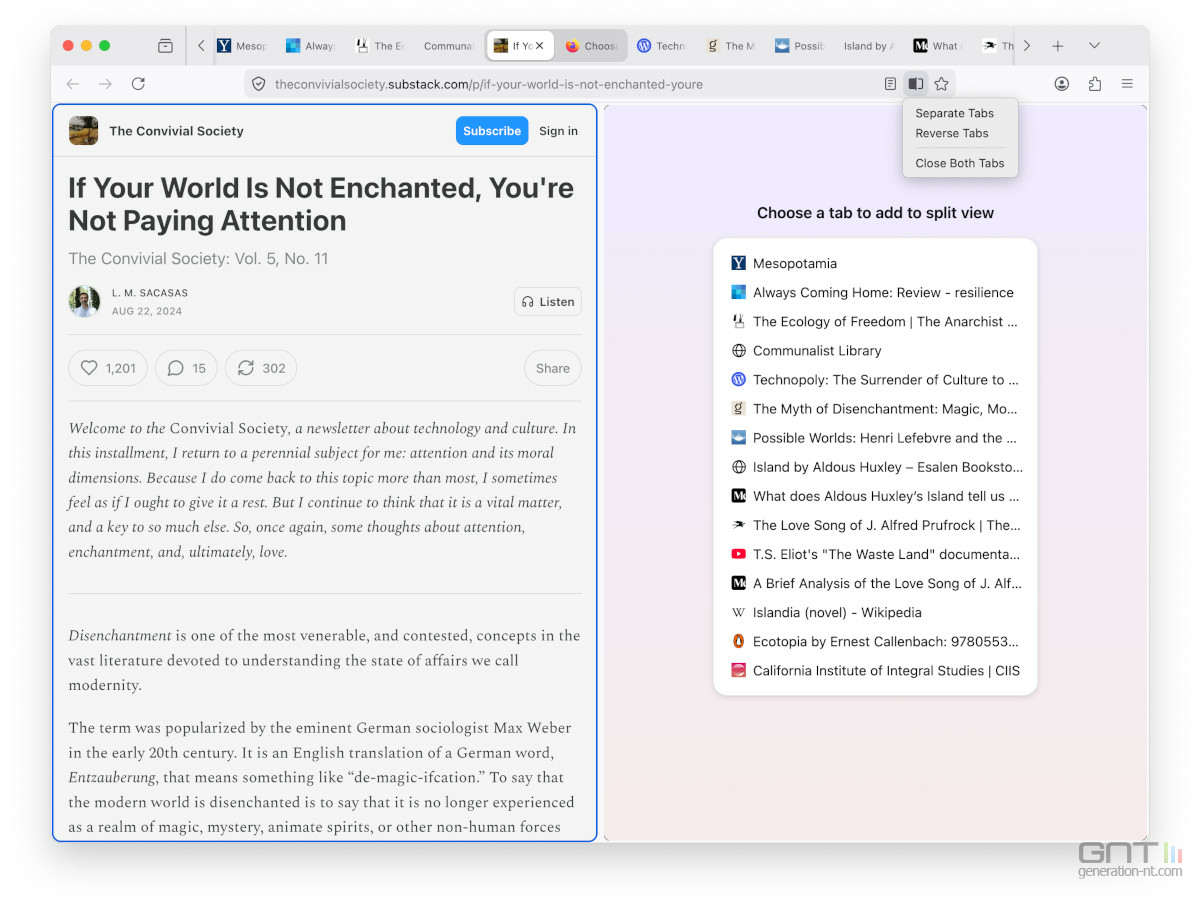Click the address bar URL field
1200x900 pixels.
(560, 84)
